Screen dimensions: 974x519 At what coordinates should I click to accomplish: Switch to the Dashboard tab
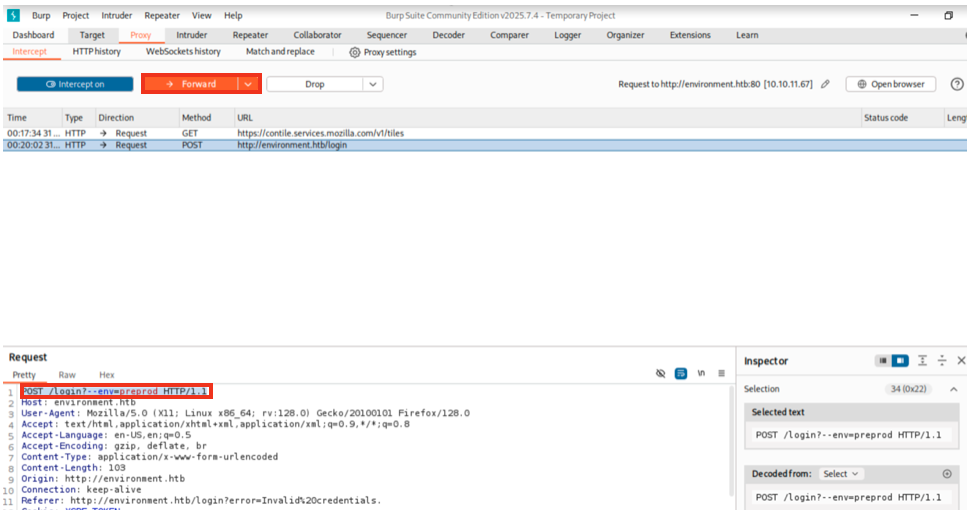[34, 35]
